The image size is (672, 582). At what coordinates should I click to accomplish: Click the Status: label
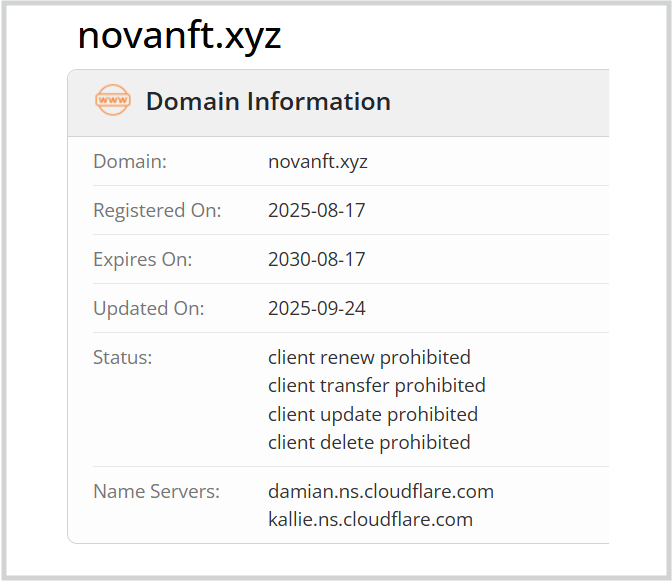tap(123, 357)
